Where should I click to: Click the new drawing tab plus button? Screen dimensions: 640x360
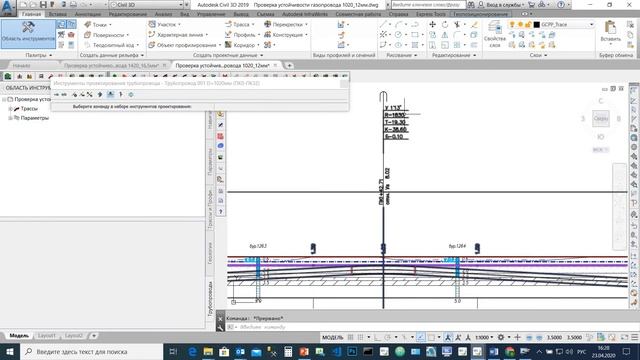point(289,65)
